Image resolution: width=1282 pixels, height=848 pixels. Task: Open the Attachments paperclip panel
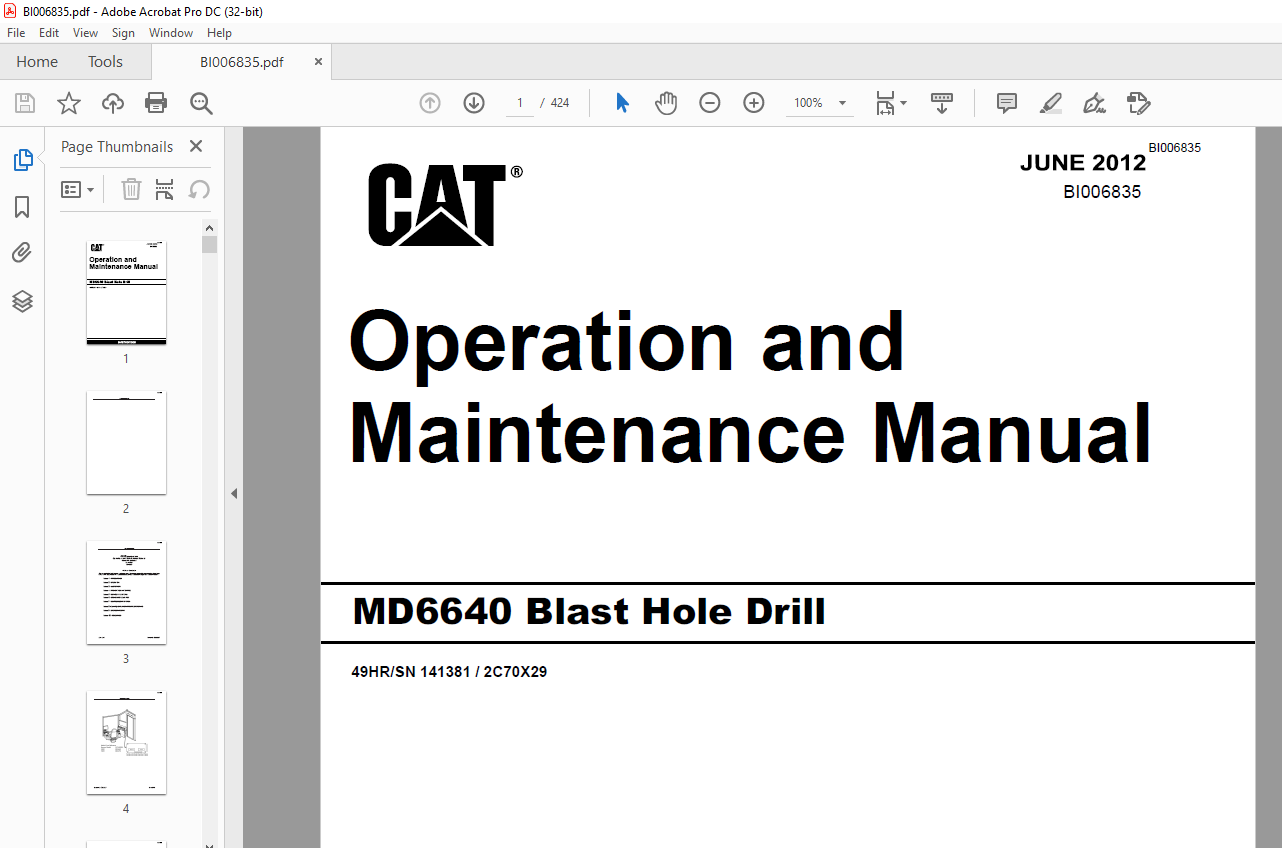coord(22,253)
